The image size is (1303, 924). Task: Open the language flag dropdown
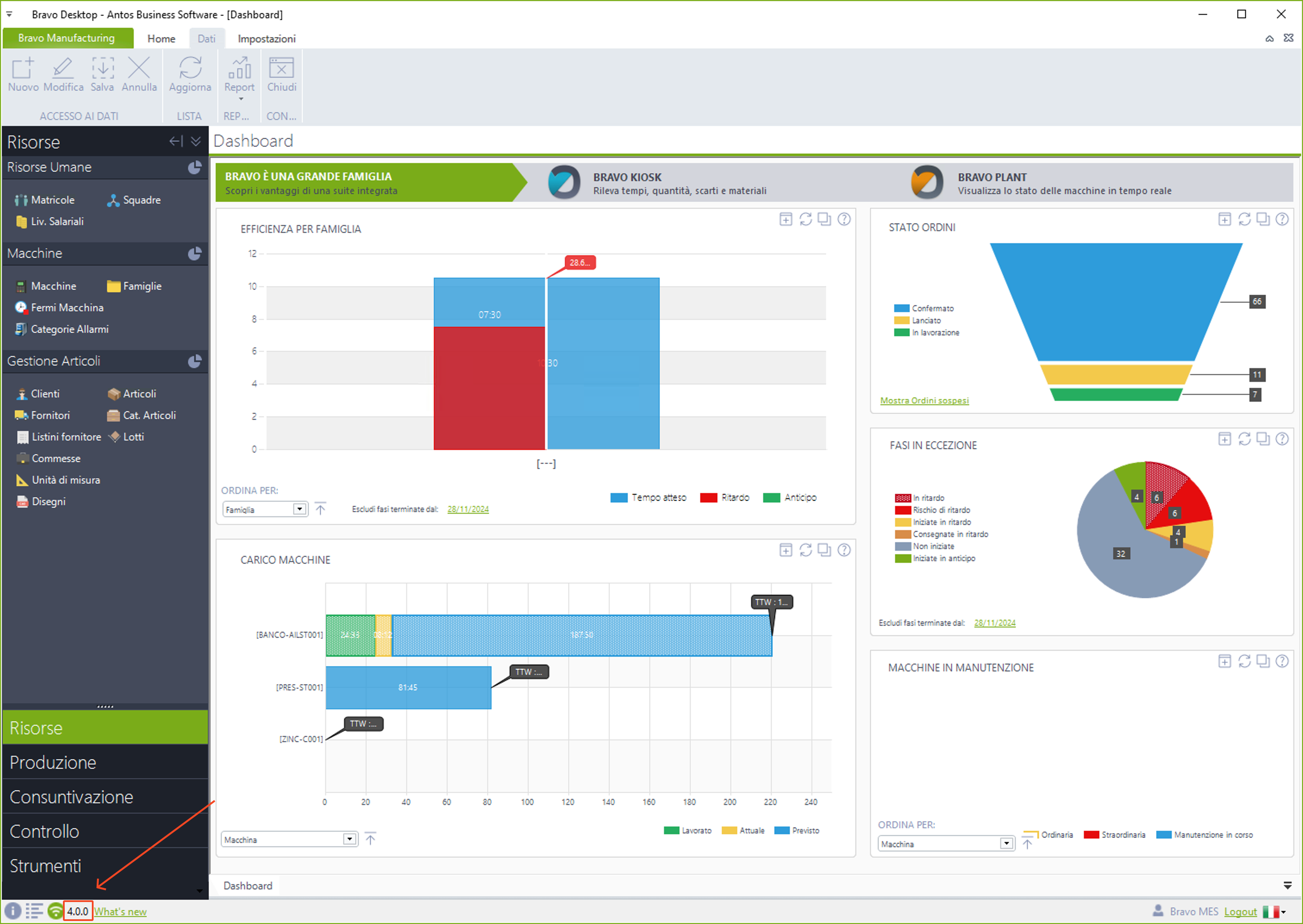(x=1274, y=912)
